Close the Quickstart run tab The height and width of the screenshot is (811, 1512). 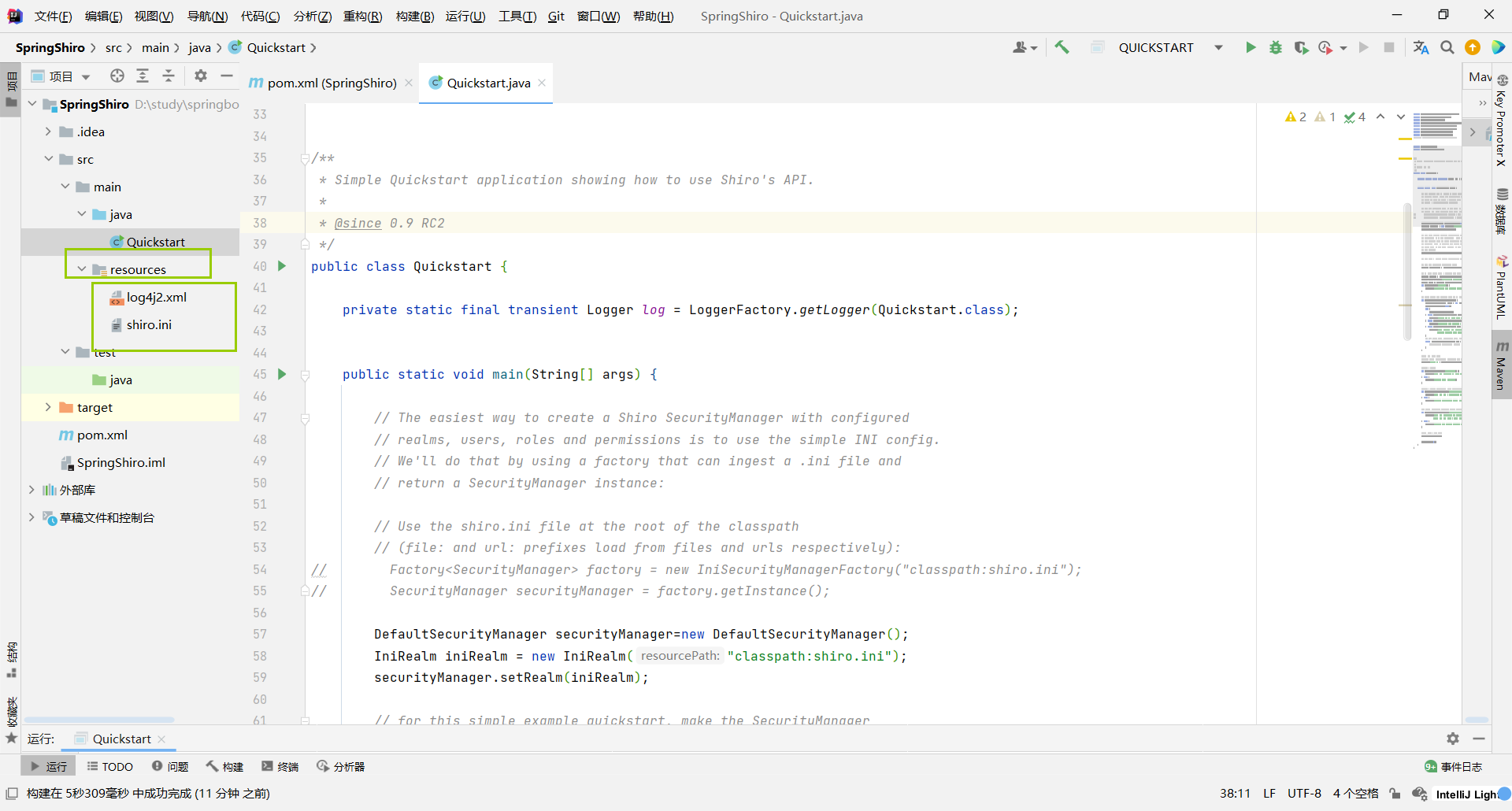(161, 739)
